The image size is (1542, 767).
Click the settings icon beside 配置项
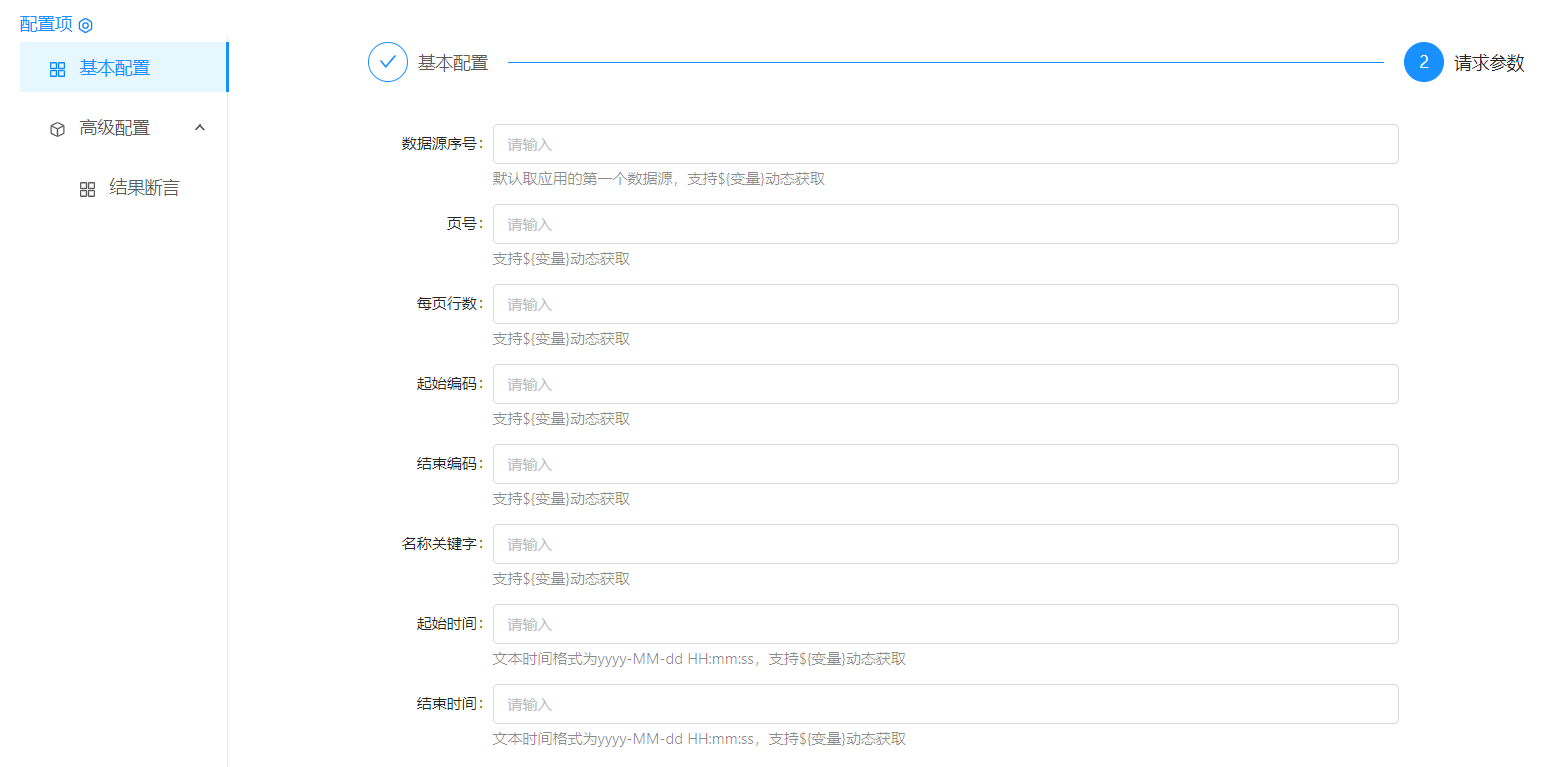coord(86,25)
